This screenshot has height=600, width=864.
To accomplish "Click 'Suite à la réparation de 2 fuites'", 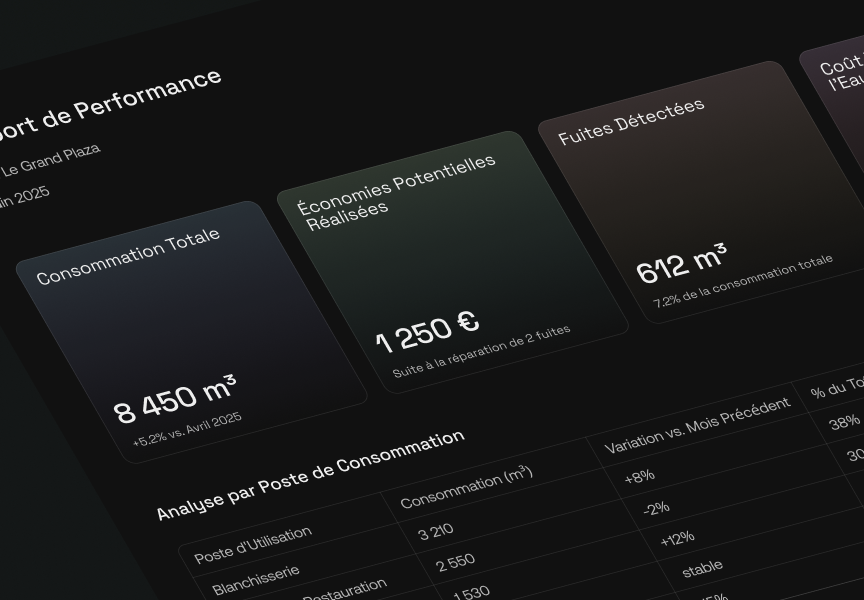I will pyautogui.click(x=482, y=351).
